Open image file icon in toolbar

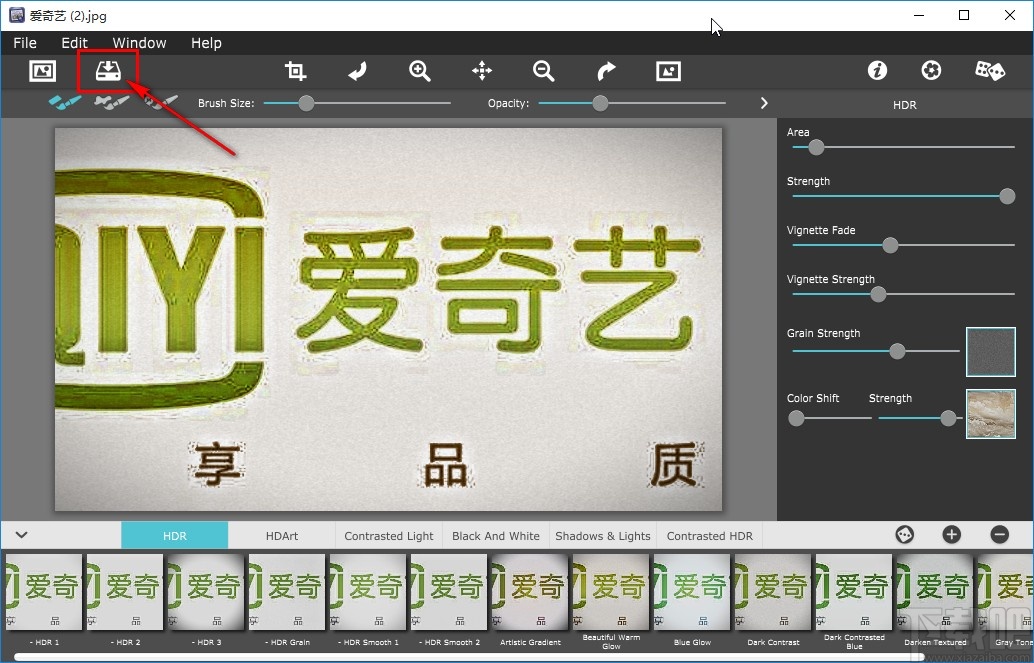(43, 71)
